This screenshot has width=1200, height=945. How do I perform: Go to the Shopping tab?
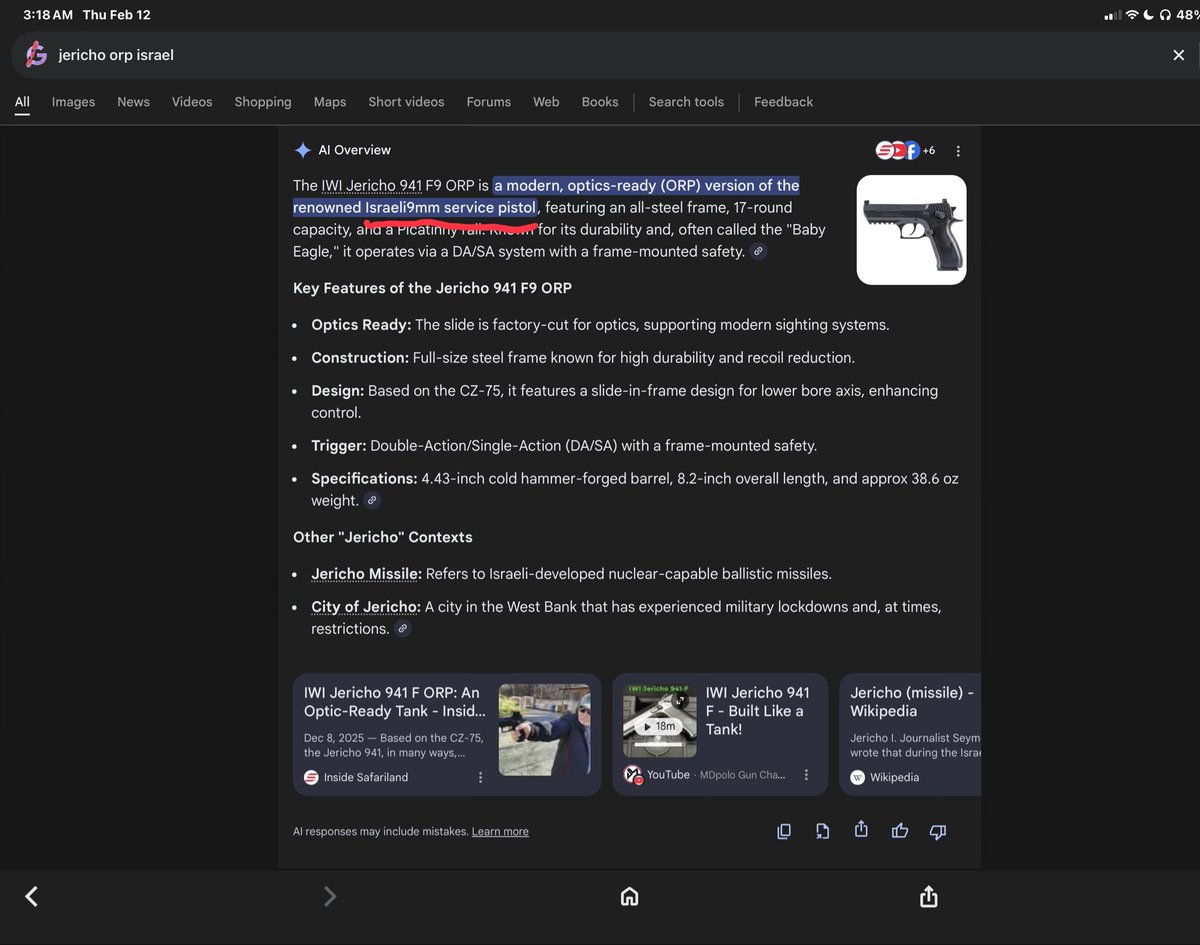point(263,102)
